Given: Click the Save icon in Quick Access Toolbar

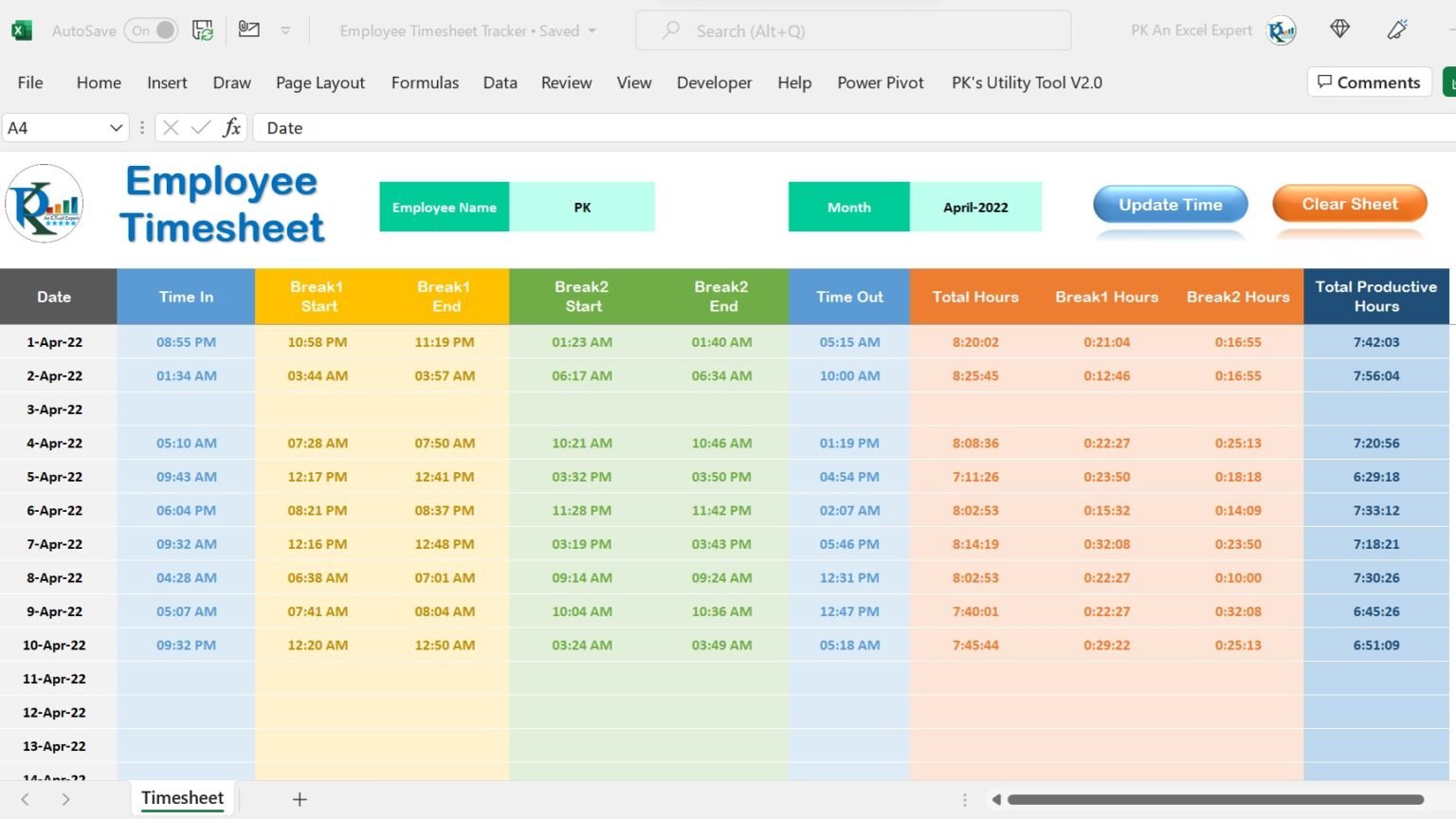Looking at the screenshot, I should tap(202, 29).
